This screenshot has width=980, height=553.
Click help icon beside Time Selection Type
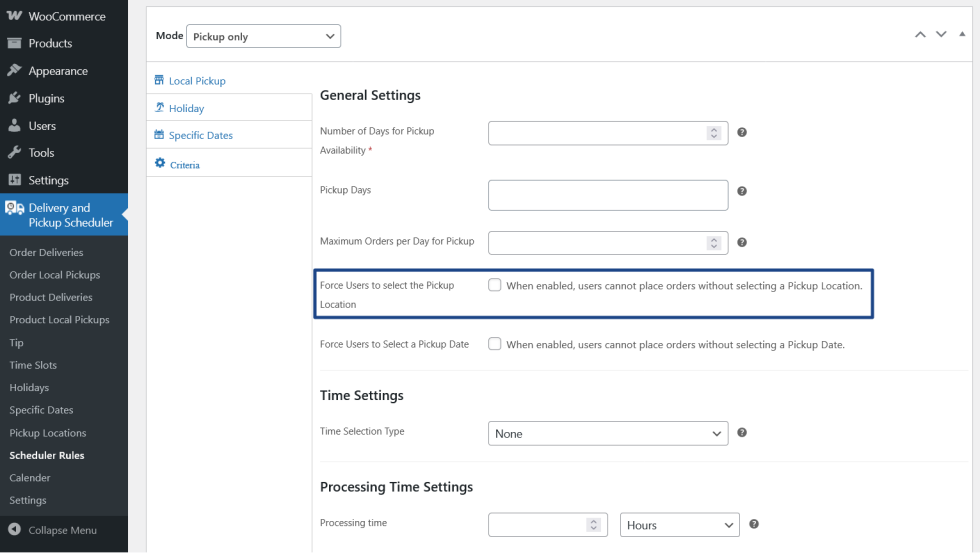(x=742, y=433)
